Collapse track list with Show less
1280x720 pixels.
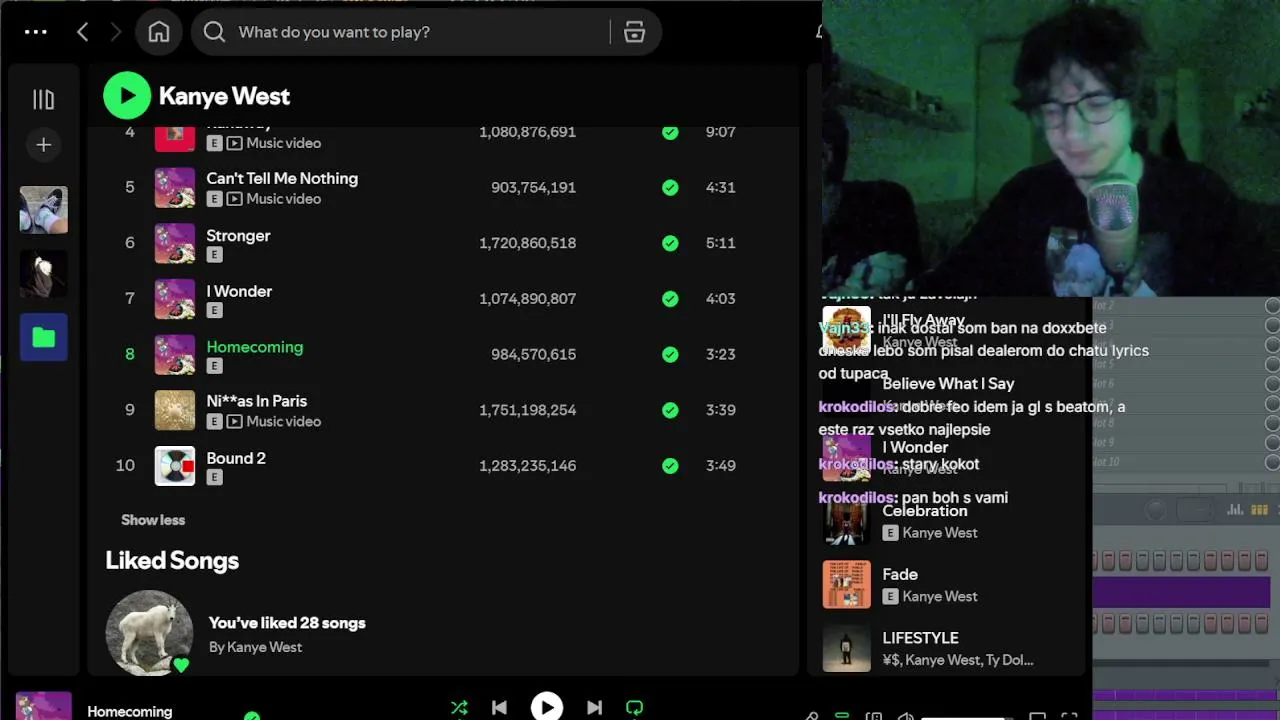[x=153, y=520]
